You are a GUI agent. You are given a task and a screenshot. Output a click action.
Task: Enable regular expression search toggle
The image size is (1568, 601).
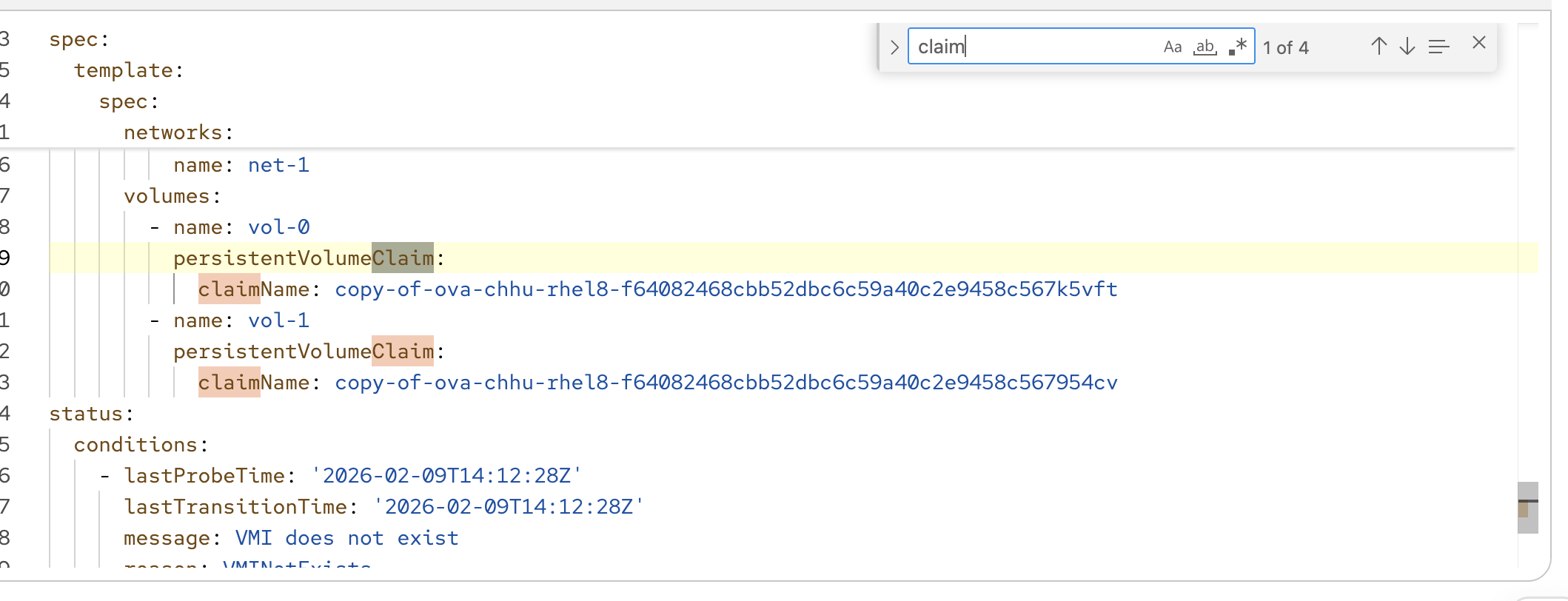pos(1238,47)
